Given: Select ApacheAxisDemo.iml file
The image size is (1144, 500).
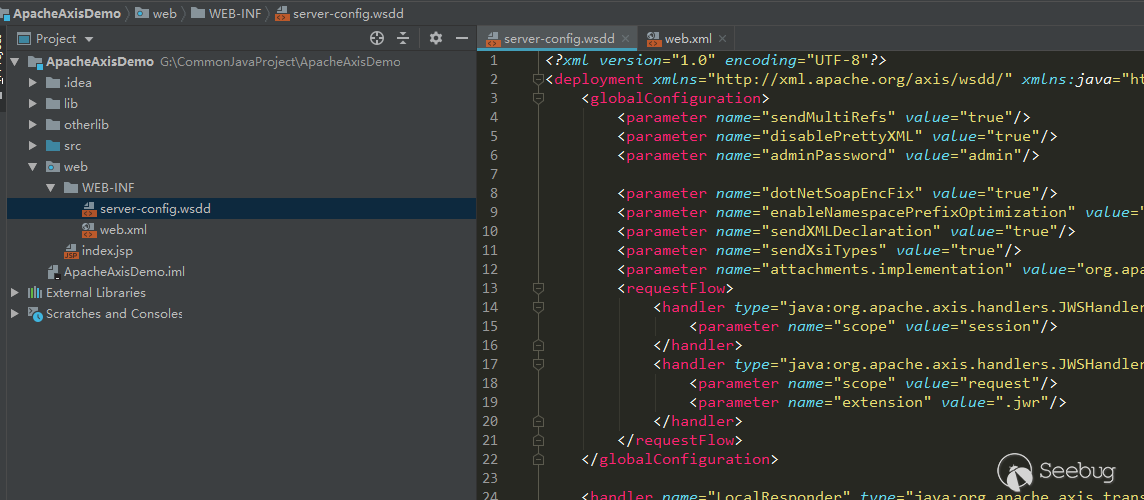Looking at the screenshot, I should pos(123,272).
